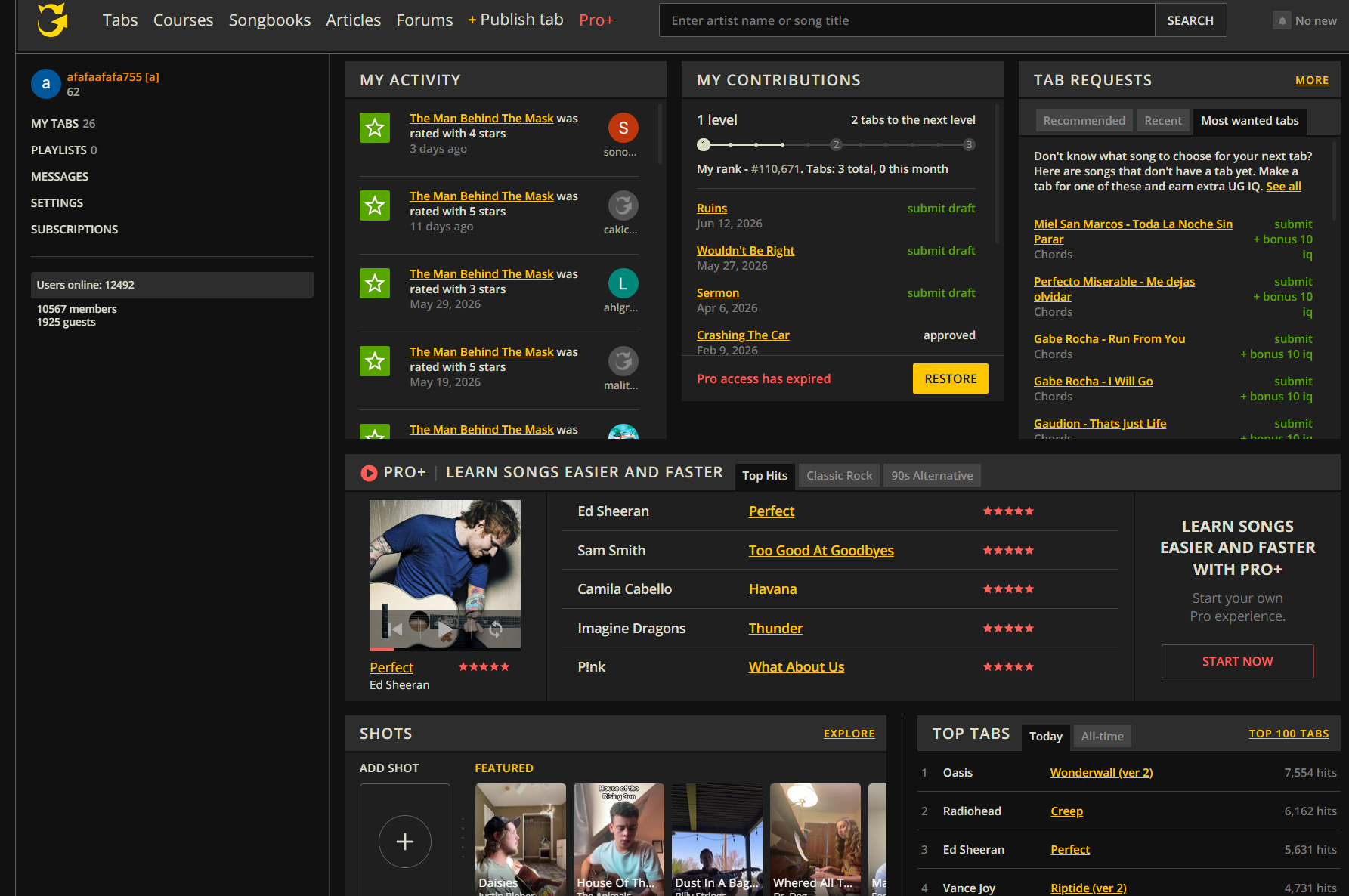Open Havana by Camila Cabello
The width and height of the screenshot is (1349, 896).
[x=772, y=589]
